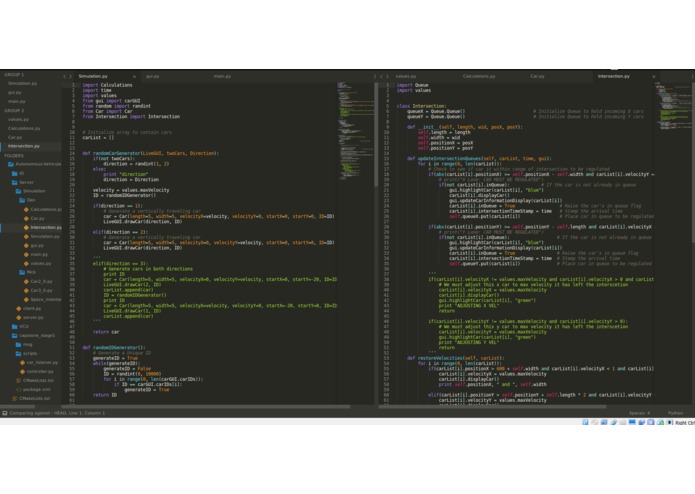The width and height of the screenshot is (695, 494).
Task: Click Calculations.py file icon in Dan folder
Action: [x=26, y=209]
